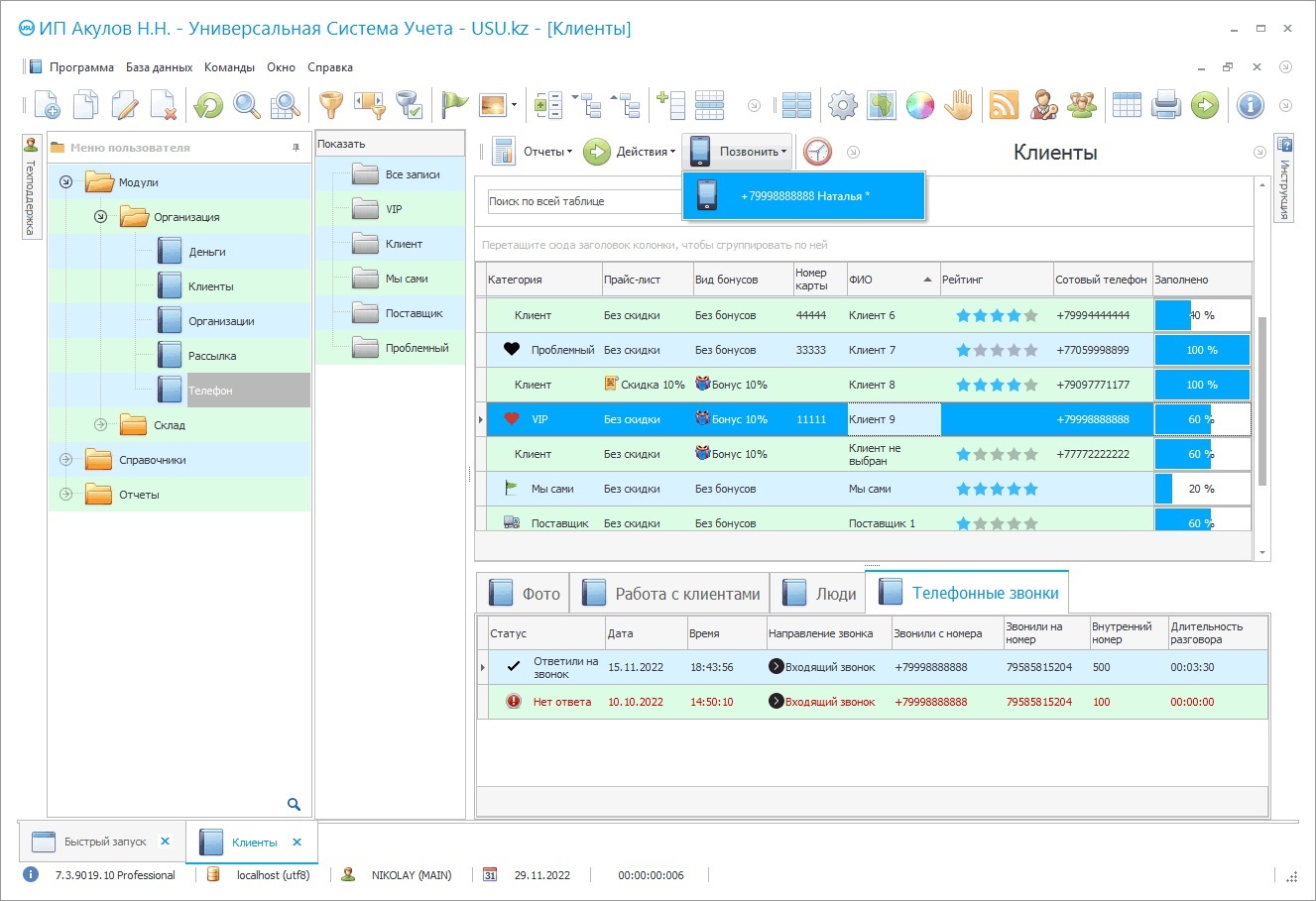Click the magnifier search icon in toolbar

pyautogui.click(x=247, y=105)
